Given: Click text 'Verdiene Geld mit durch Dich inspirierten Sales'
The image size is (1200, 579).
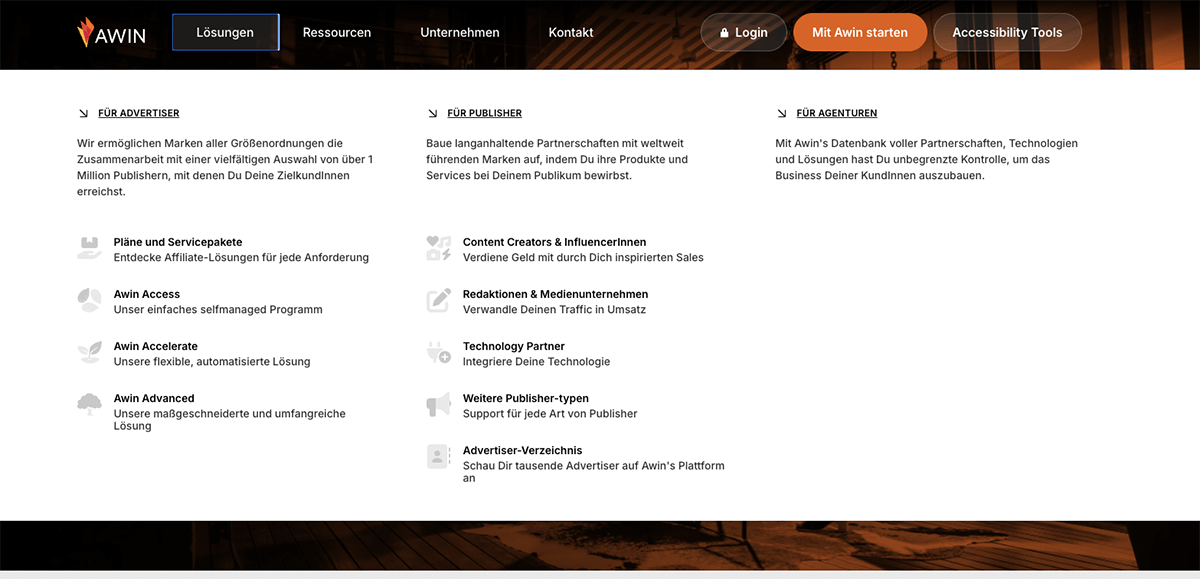Looking at the screenshot, I should 583,257.
